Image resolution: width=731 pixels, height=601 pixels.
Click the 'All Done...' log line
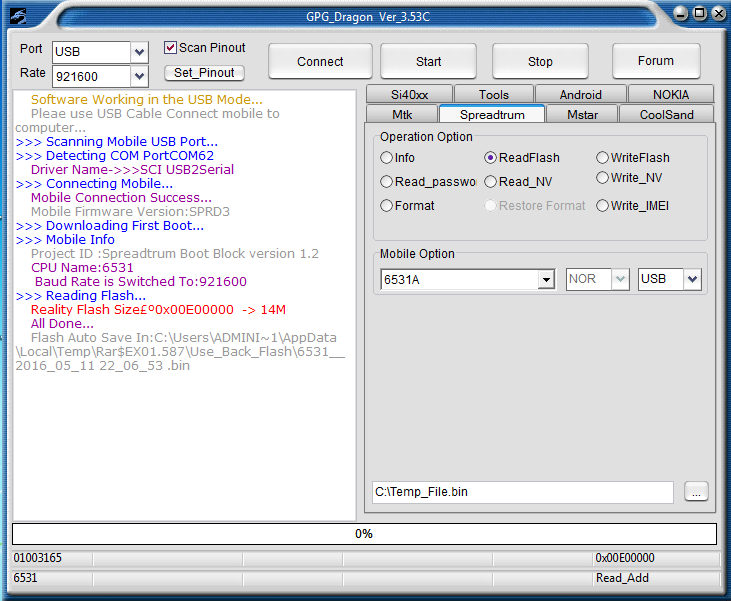(x=62, y=324)
